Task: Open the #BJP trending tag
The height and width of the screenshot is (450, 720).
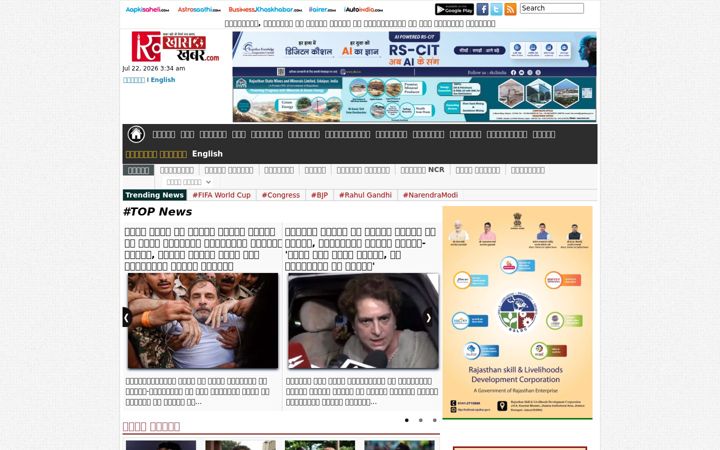Action: 320,195
